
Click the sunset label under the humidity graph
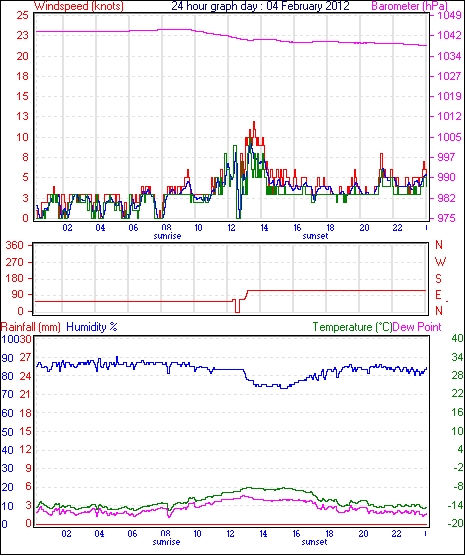[314, 542]
